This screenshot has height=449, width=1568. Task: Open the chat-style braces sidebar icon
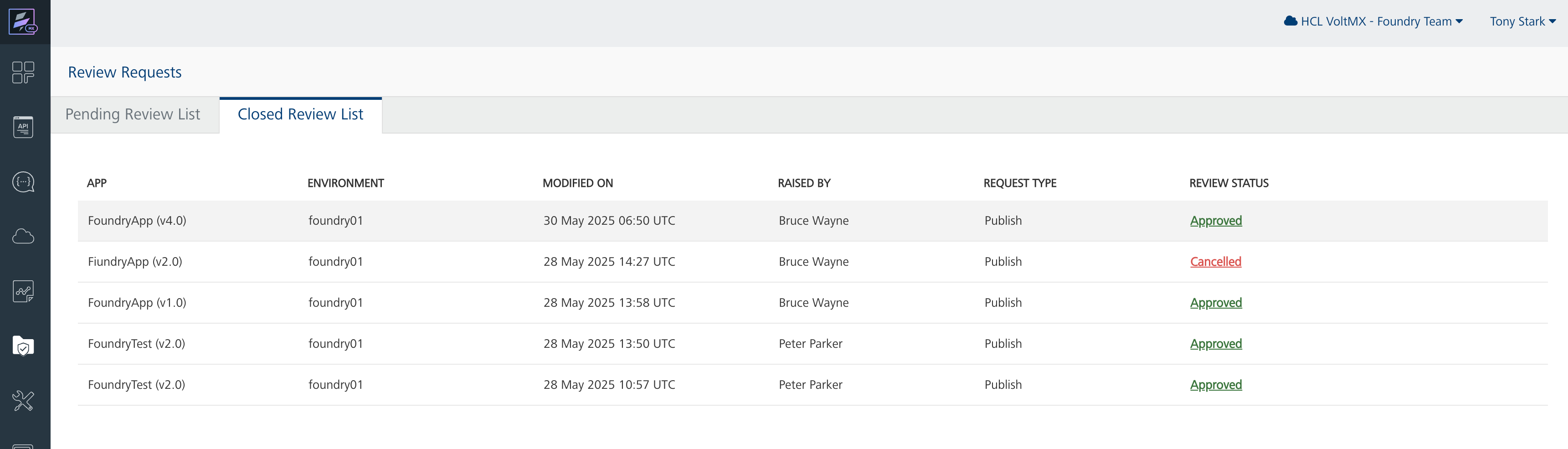click(23, 181)
